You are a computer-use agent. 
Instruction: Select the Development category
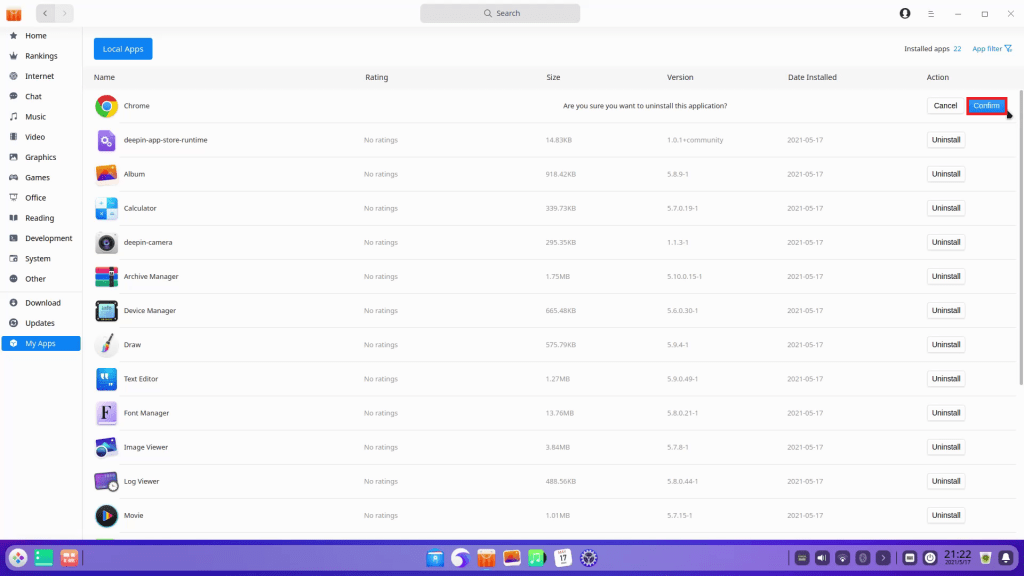[48, 238]
